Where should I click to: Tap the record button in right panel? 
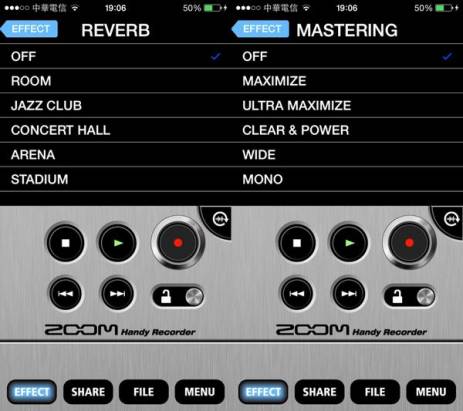(409, 242)
